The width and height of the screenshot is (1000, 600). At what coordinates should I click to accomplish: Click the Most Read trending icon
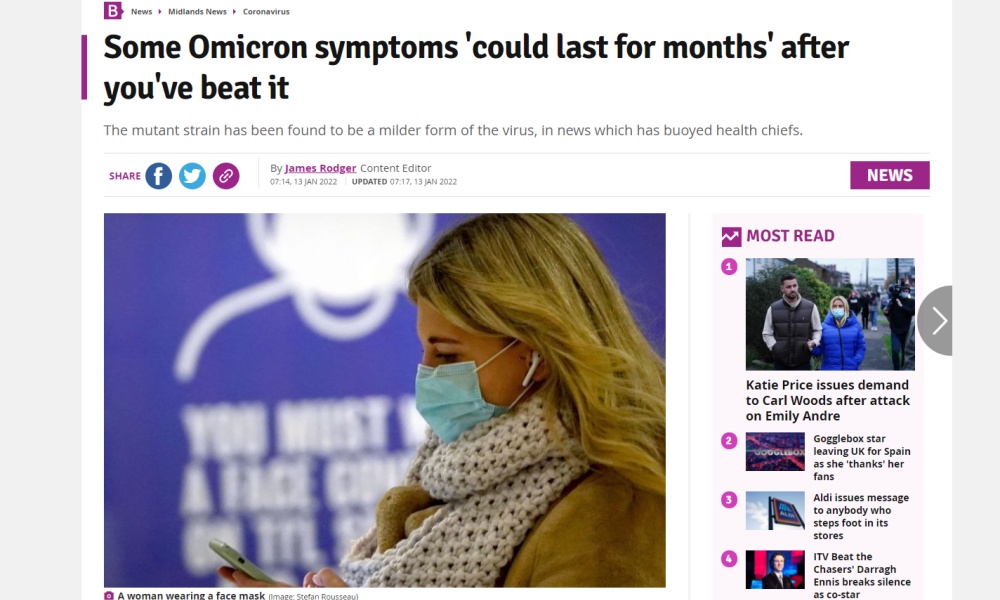pos(732,237)
